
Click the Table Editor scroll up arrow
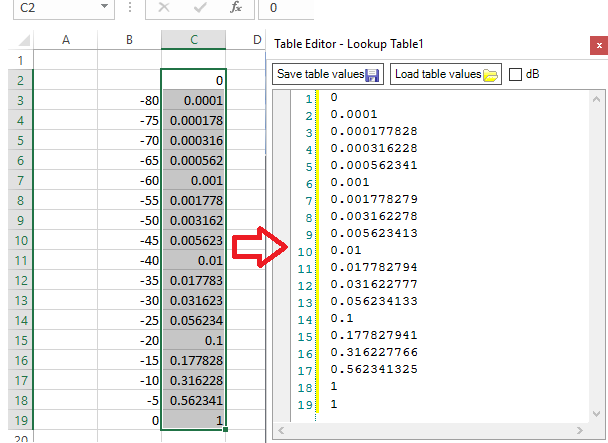click(x=596, y=99)
